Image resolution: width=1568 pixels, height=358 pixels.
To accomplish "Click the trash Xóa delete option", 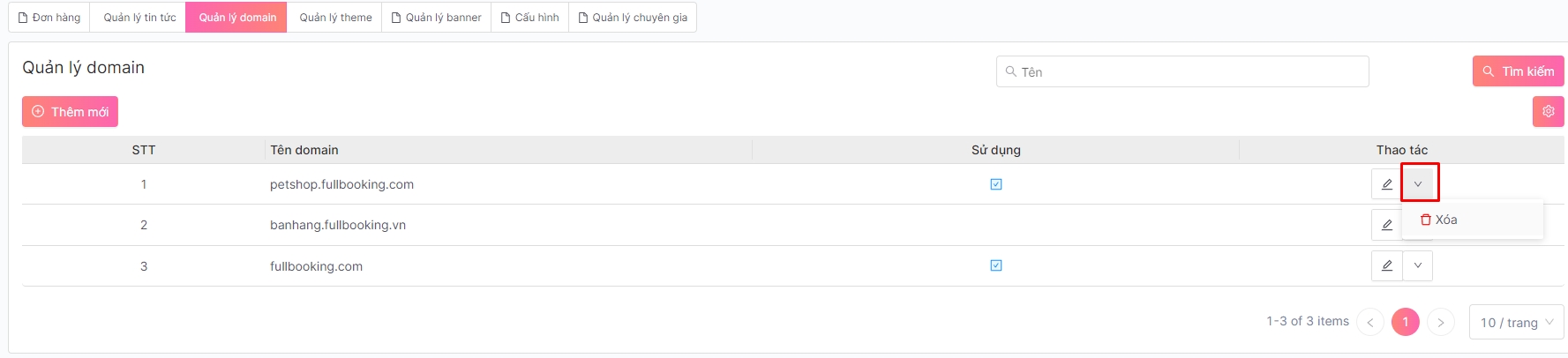I will pyautogui.click(x=1438, y=220).
